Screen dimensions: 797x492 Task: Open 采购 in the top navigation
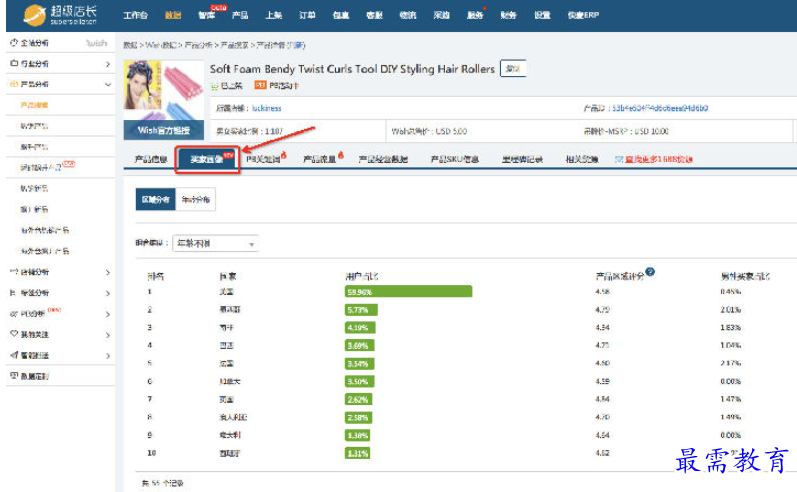click(441, 15)
